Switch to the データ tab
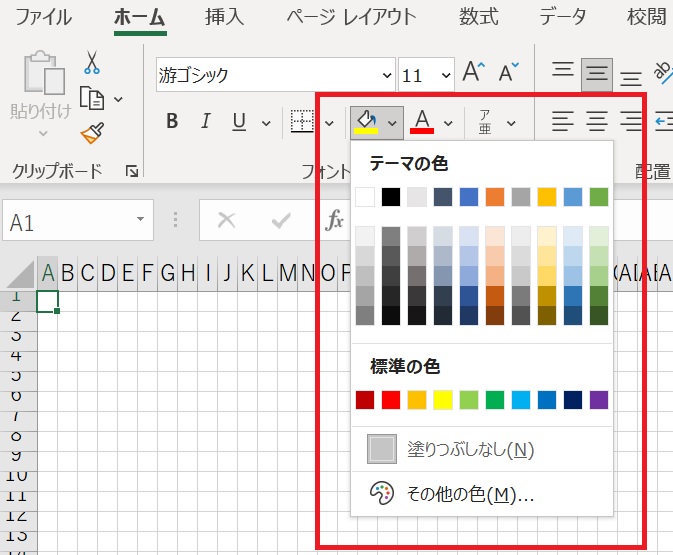 click(563, 17)
